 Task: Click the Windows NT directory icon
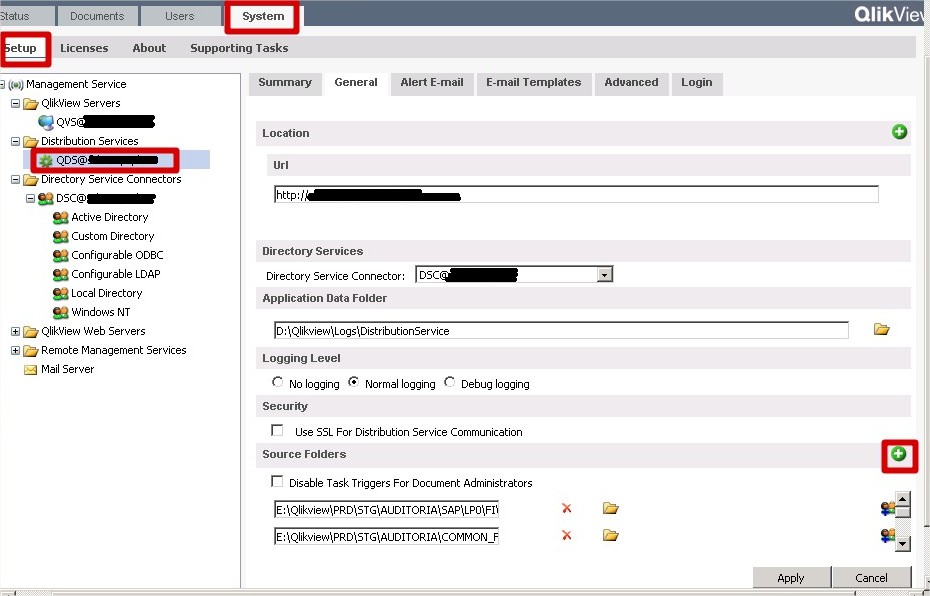60,313
